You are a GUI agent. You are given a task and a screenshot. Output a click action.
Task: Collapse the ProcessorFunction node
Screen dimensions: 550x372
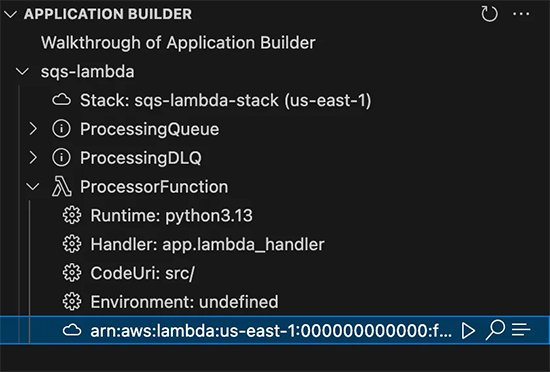point(33,187)
